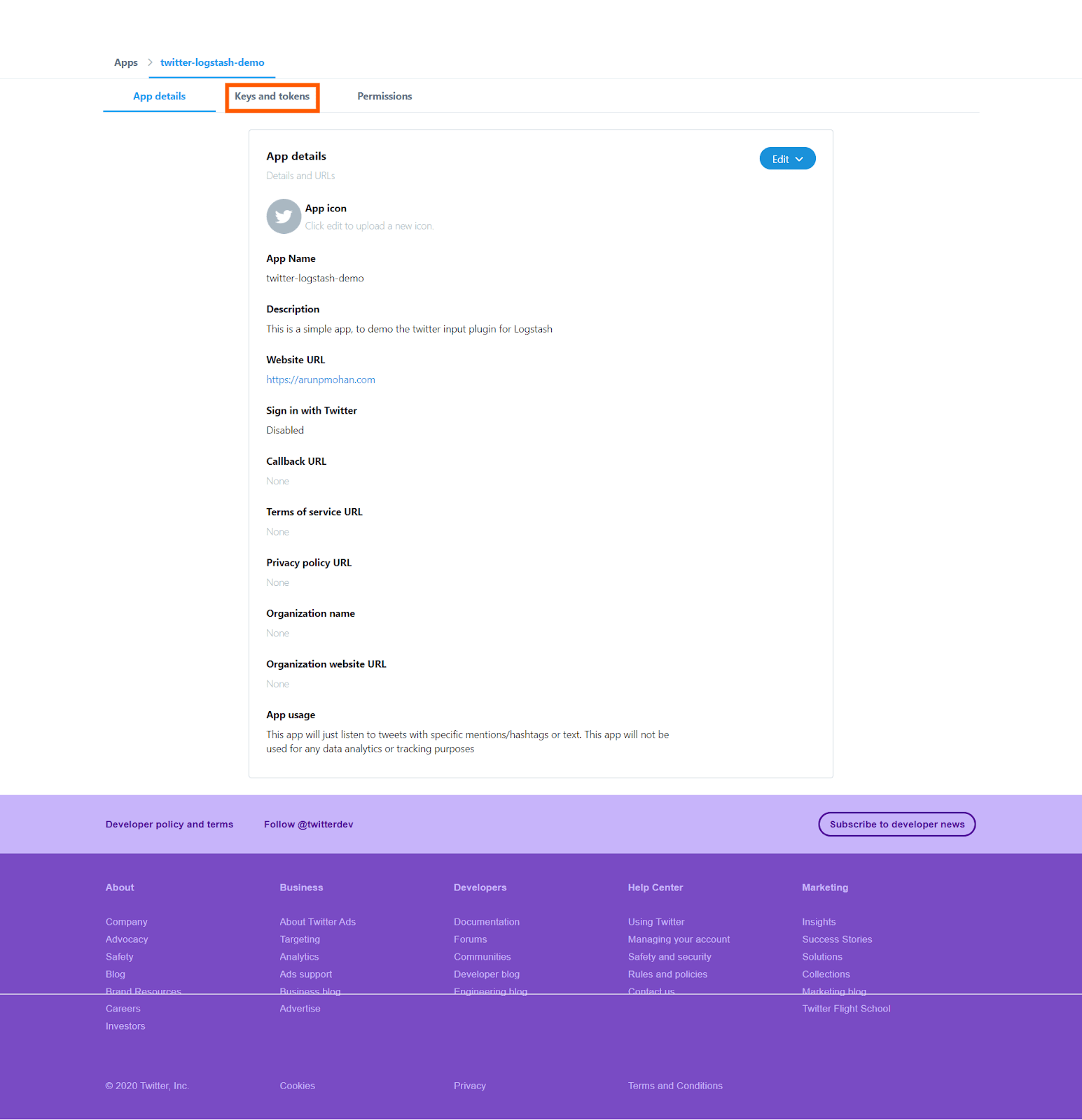This screenshot has width=1082, height=1120.
Task: Open the Company footer link
Action: 127,922
